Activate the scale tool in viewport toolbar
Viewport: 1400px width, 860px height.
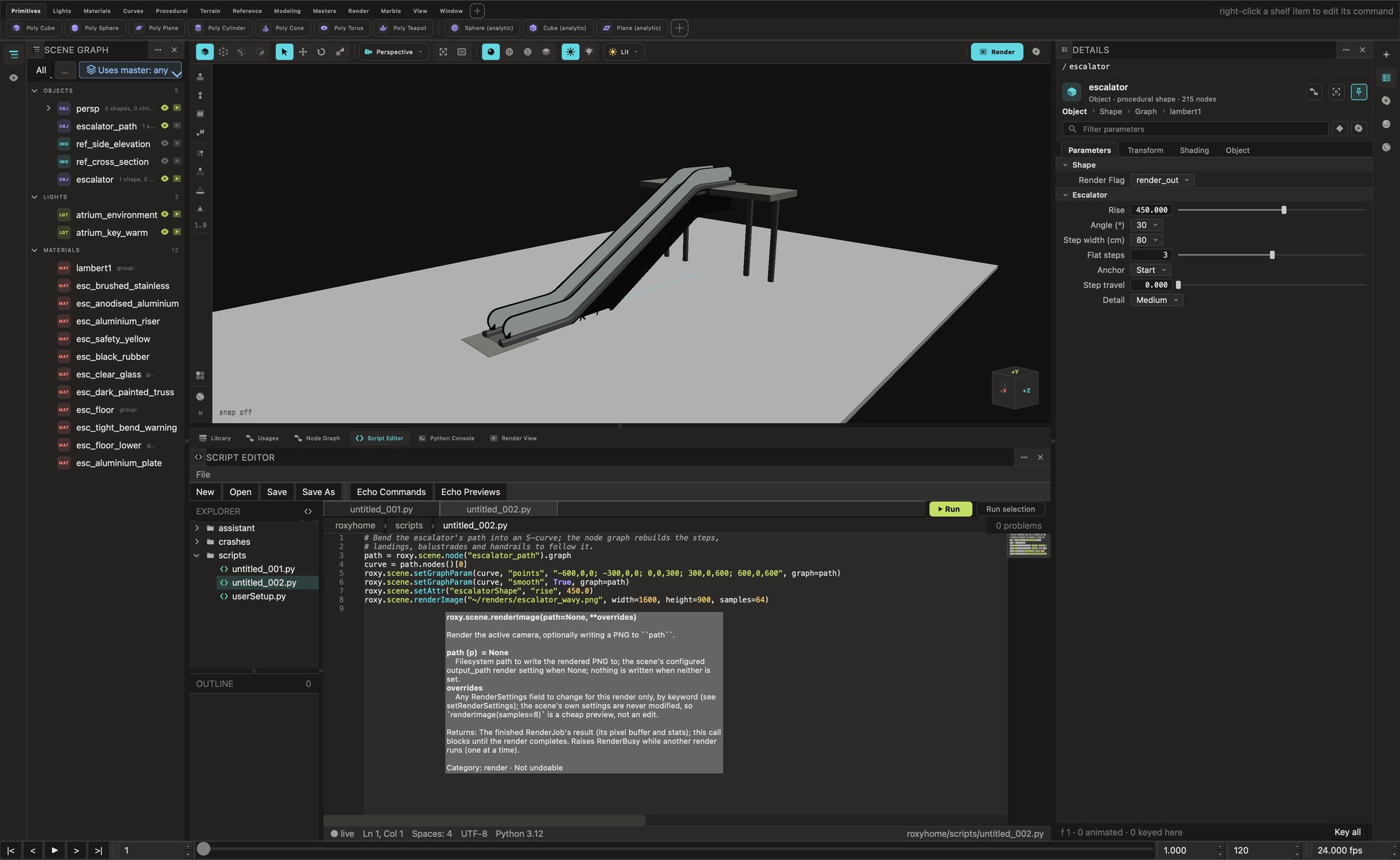click(340, 52)
